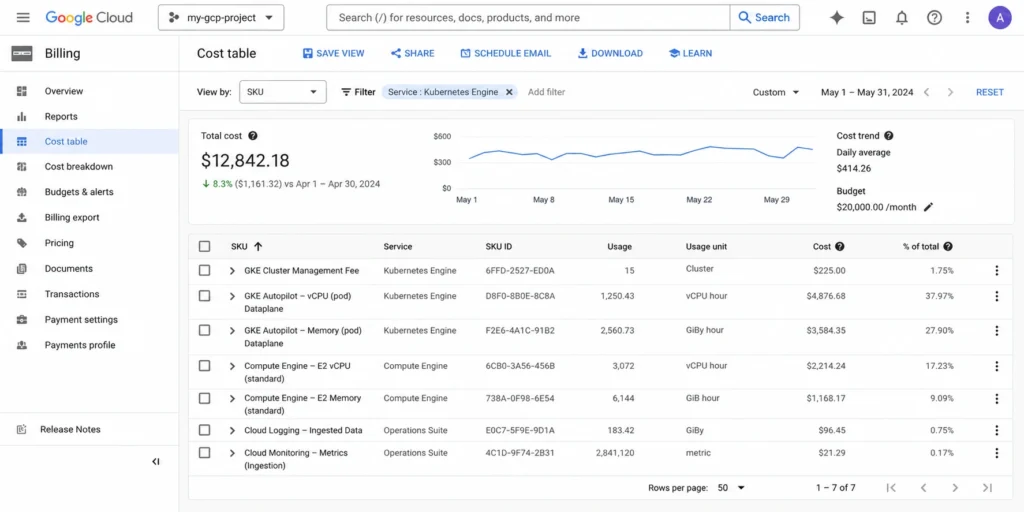Screen dimensions: 1024x512
Task: Remove the Kubernetes Engine filter chip
Action: (x=509, y=92)
